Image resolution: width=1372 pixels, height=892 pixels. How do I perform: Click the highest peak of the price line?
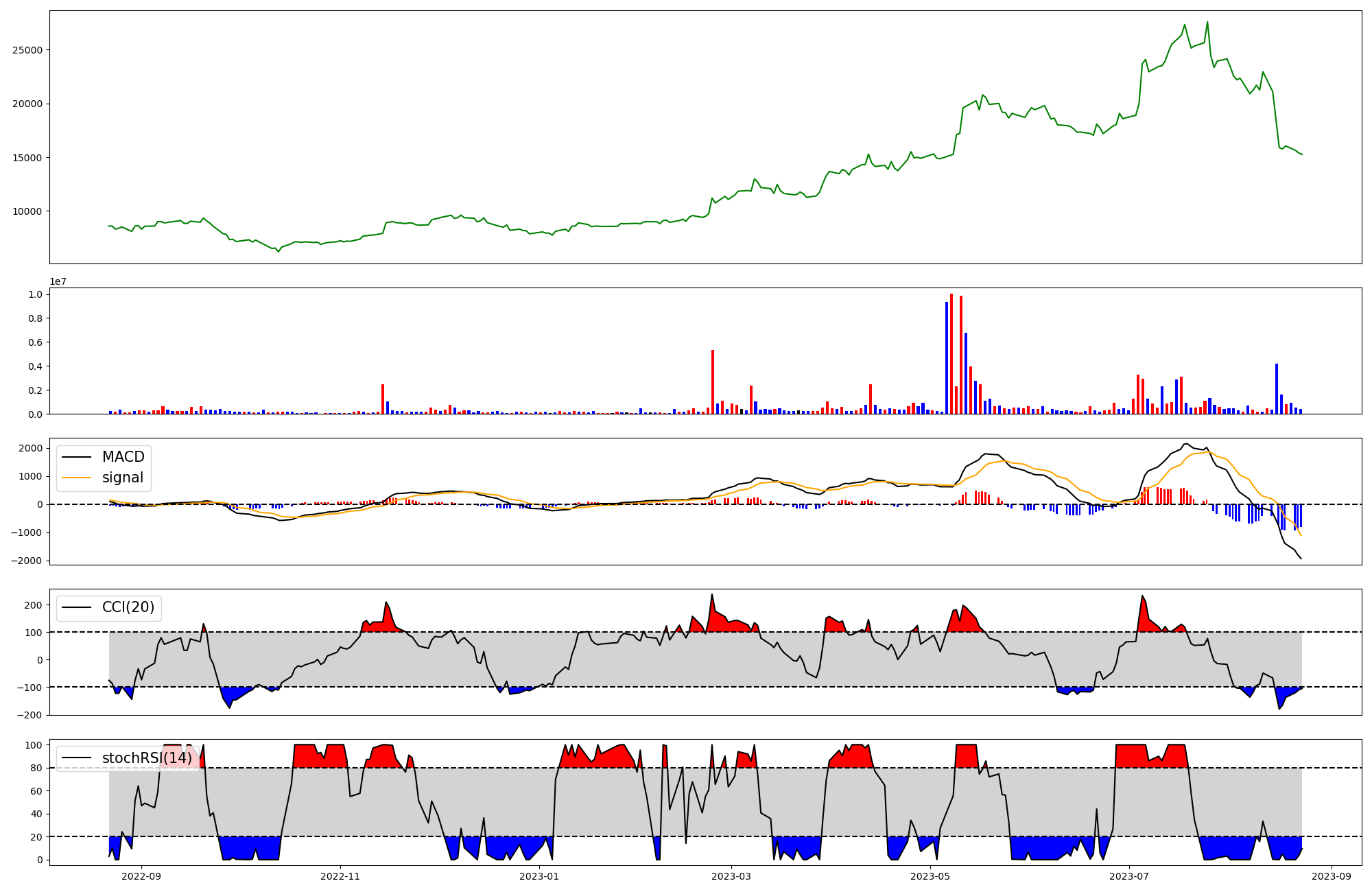[x=1207, y=22]
